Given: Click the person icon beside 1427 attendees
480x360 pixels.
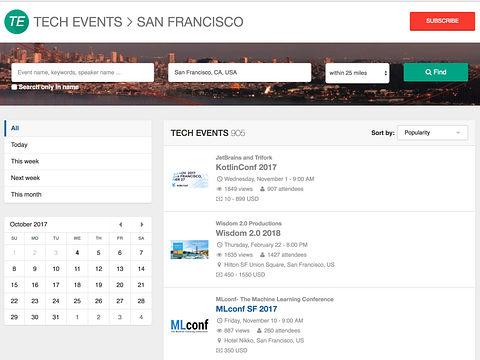Looking at the screenshot, I should click(x=263, y=255).
